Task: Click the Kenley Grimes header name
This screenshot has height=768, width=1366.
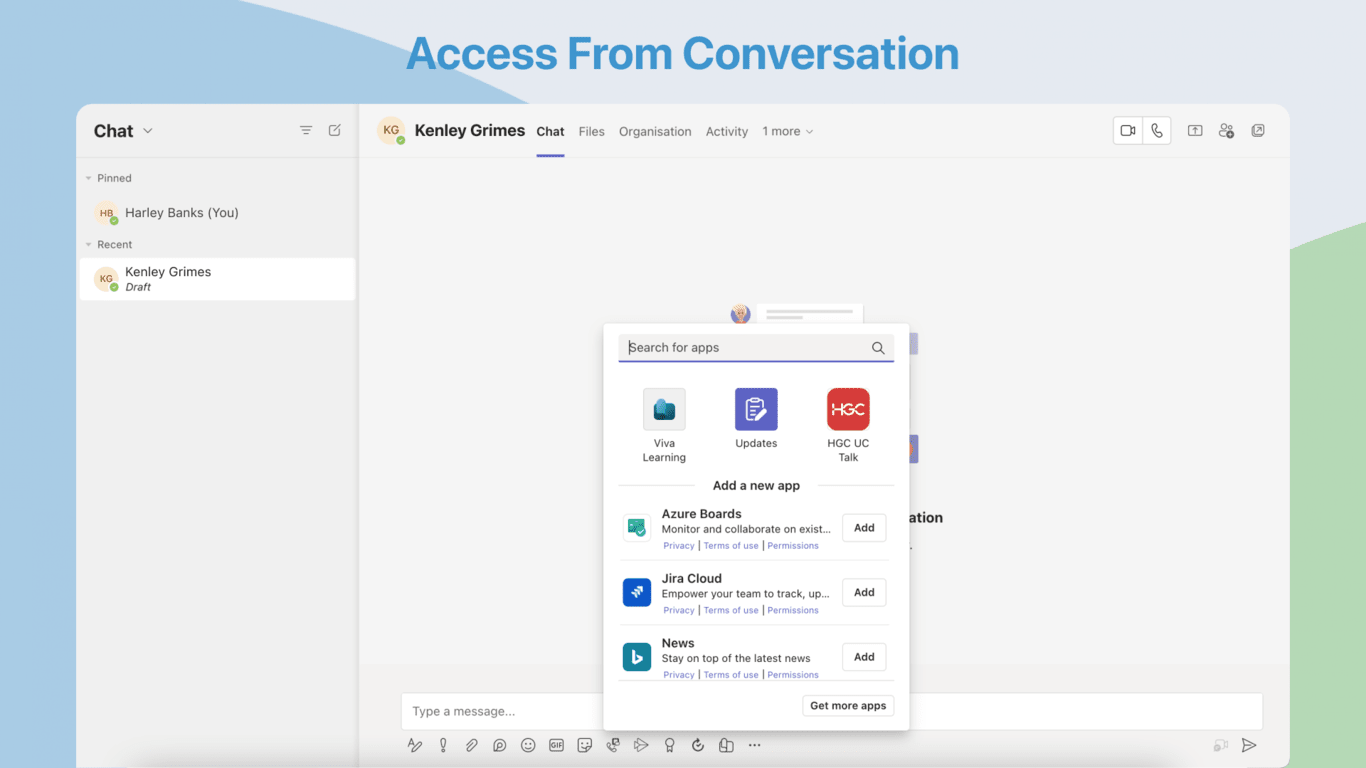Action: click(470, 131)
